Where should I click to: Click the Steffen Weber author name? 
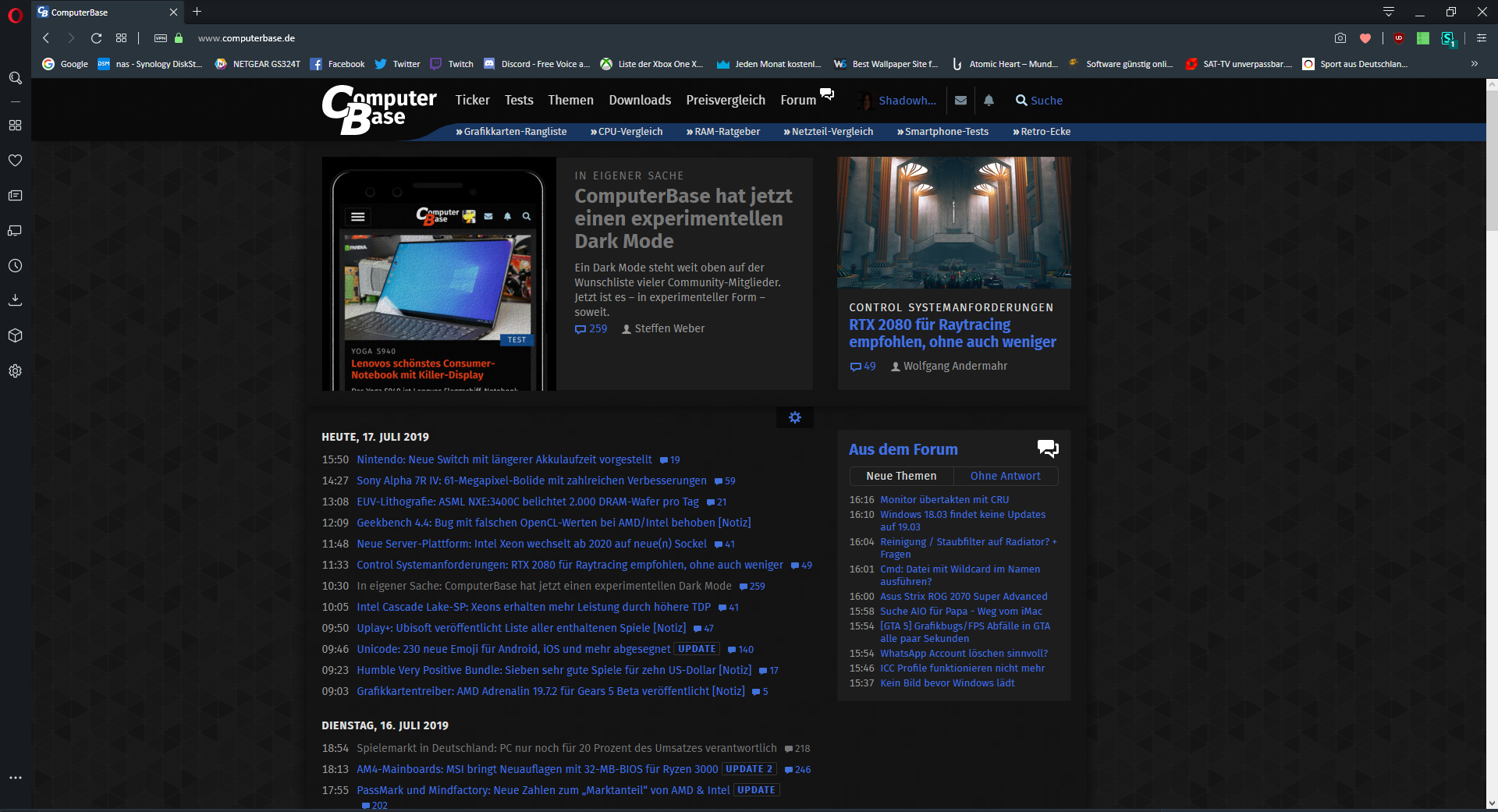click(669, 329)
